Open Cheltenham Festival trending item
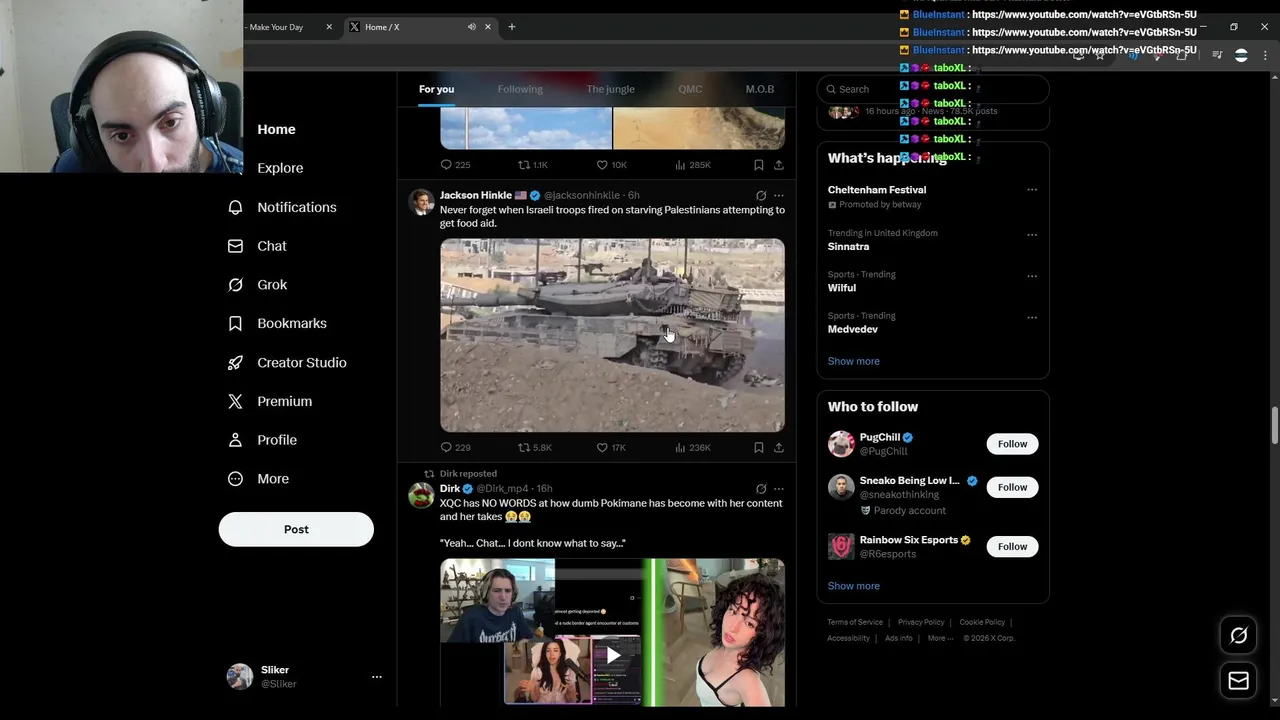 point(877,189)
